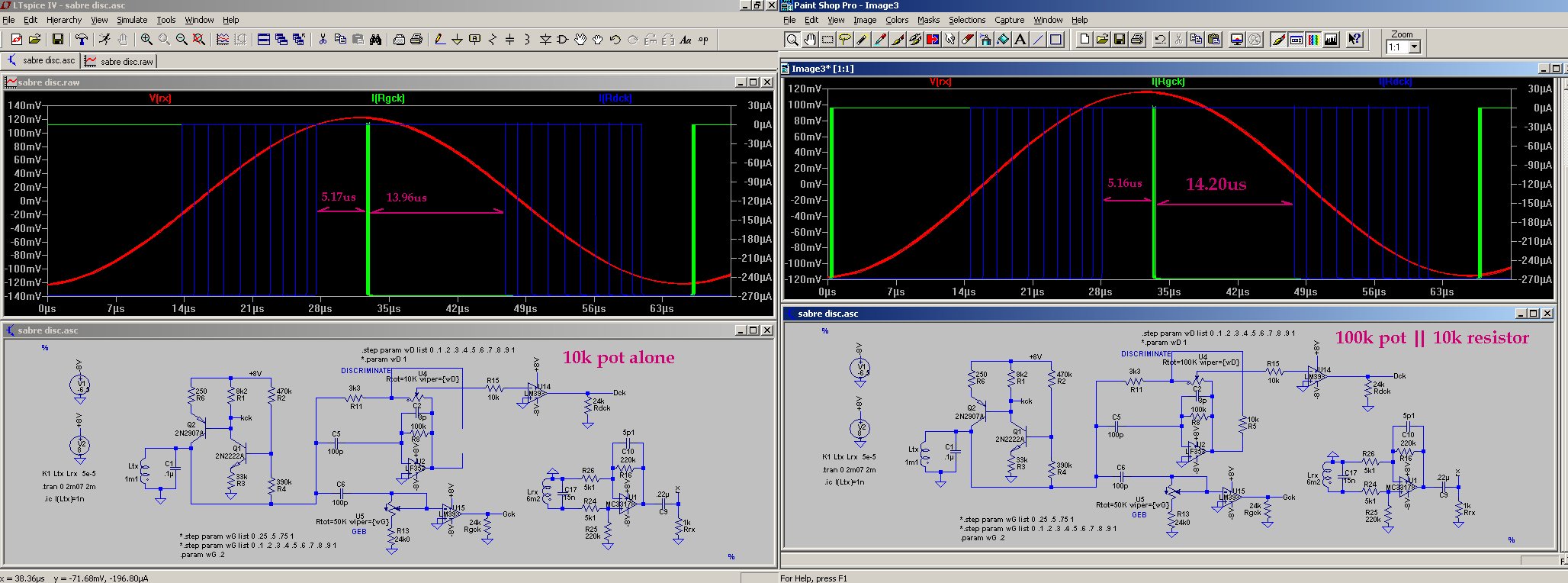Pick the Resistor placement tool
Viewport: 1568px width, 583px height.
492,40
